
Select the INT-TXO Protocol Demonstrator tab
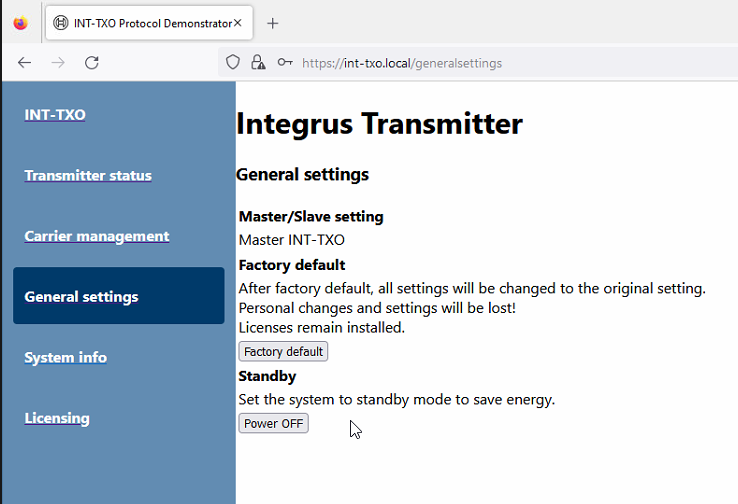tap(149, 23)
